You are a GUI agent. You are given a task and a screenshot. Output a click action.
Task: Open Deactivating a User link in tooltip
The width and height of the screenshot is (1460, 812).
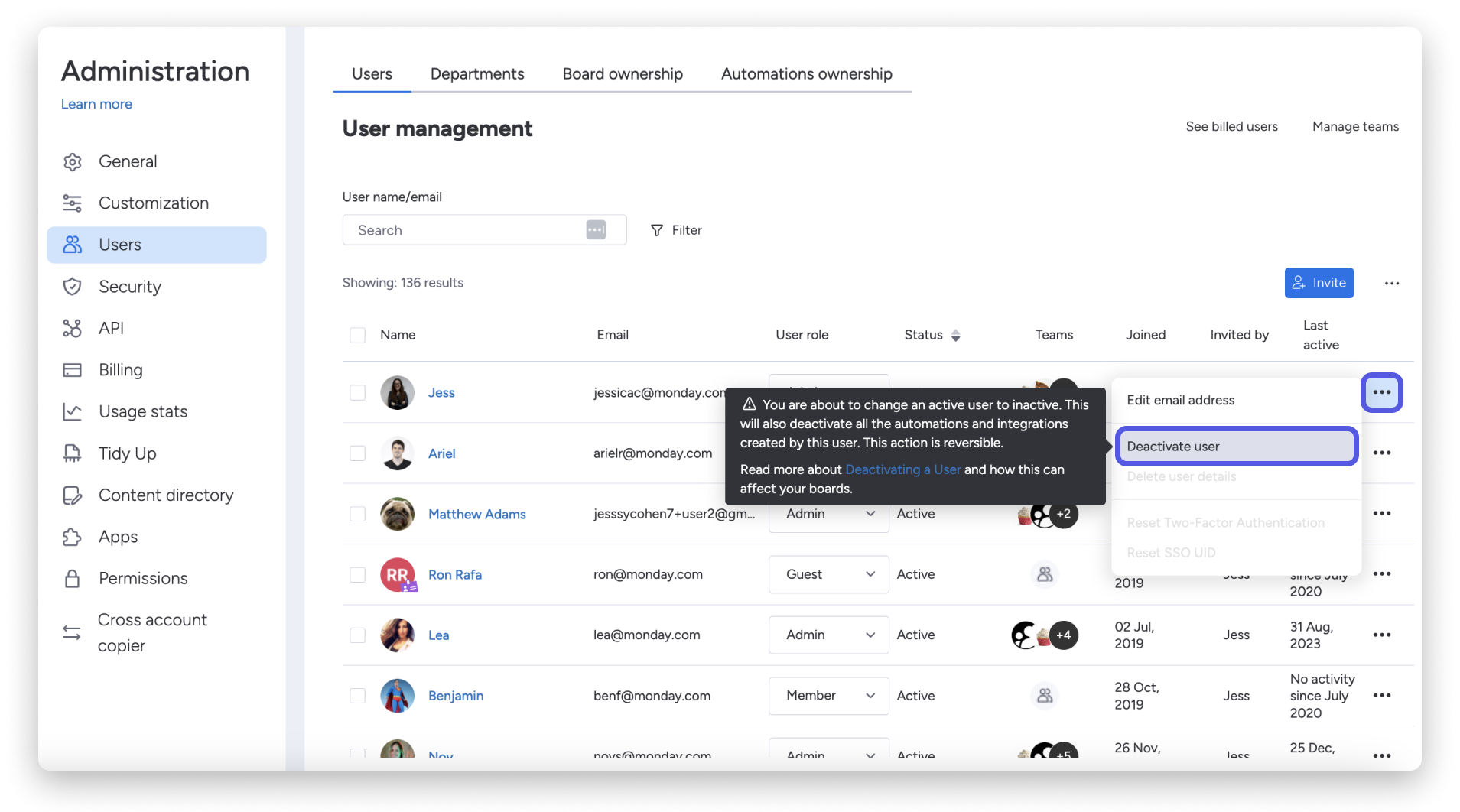[902, 469]
